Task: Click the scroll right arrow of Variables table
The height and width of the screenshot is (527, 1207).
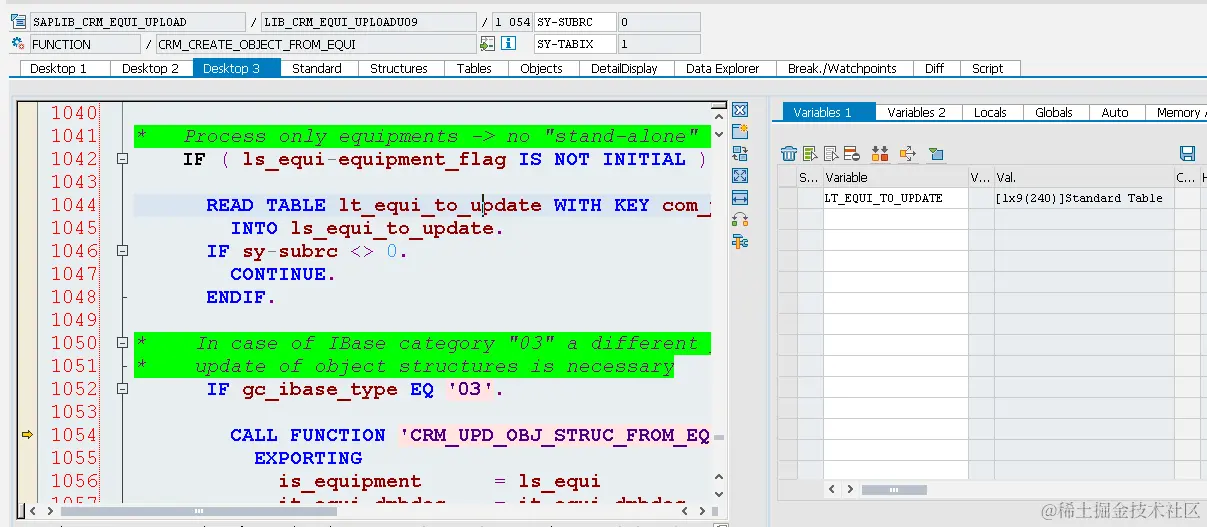Action: pos(850,490)
